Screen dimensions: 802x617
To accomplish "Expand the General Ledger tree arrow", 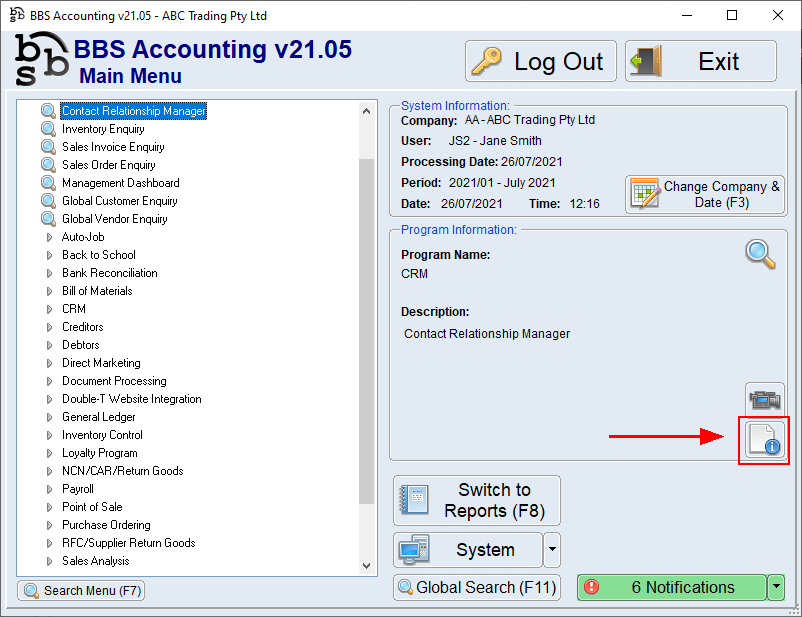I will point(49,417).
